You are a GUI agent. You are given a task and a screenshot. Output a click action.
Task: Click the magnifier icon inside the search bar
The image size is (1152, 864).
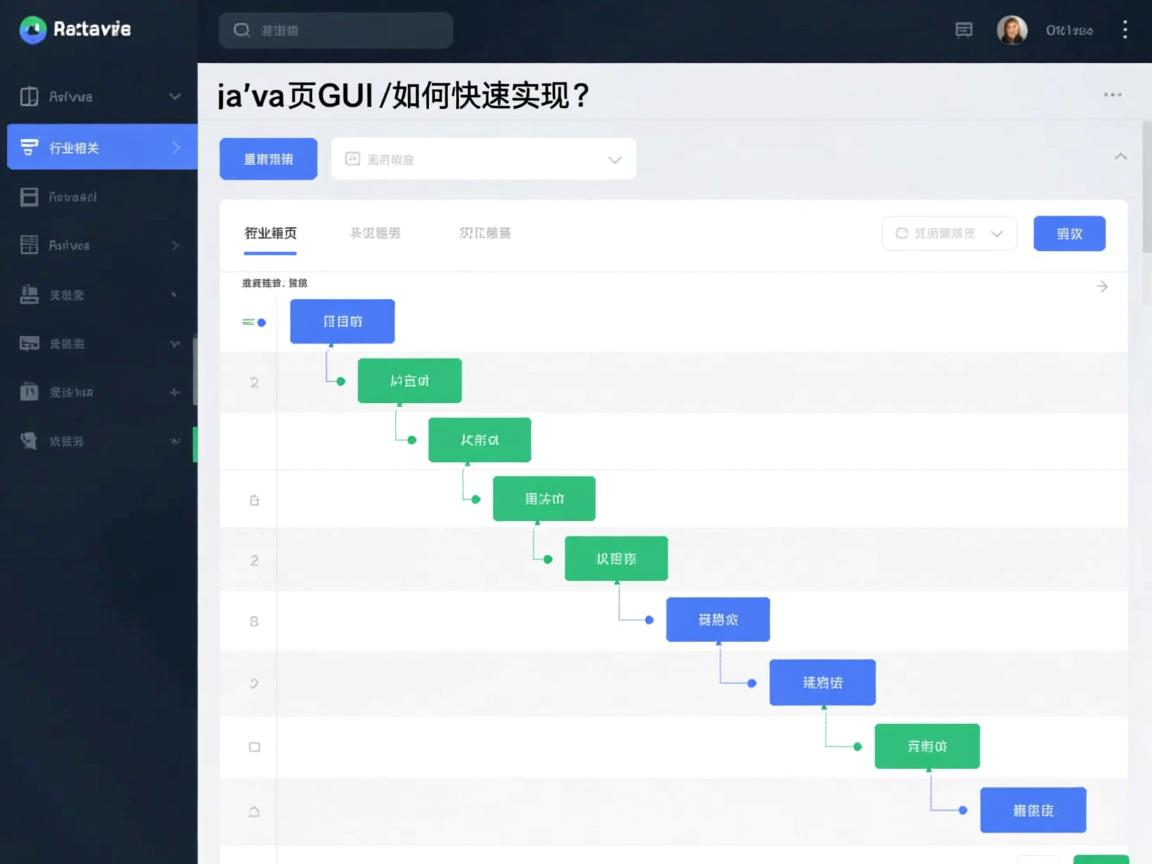click(x=242, y=30)
